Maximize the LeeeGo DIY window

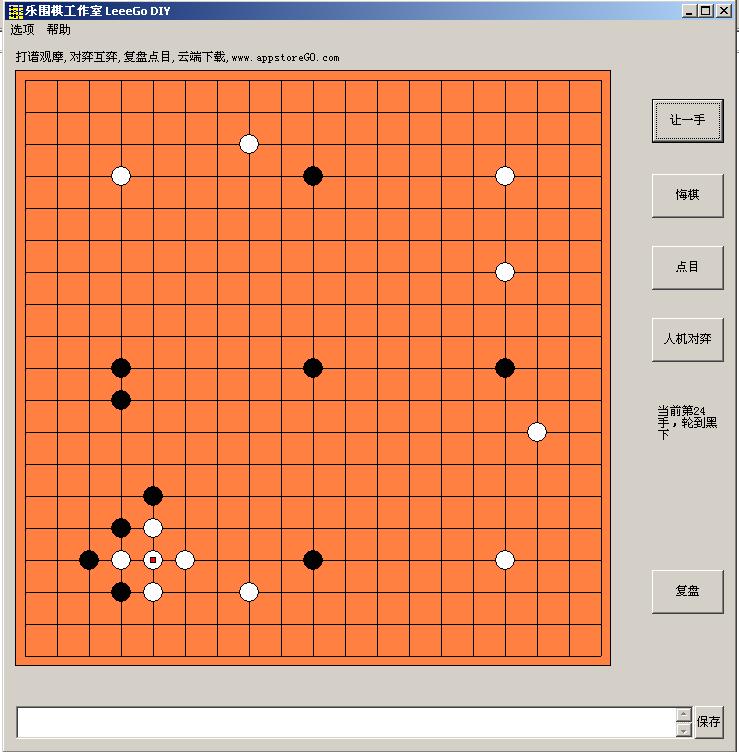pyautogui.click(x=705, y=11)
